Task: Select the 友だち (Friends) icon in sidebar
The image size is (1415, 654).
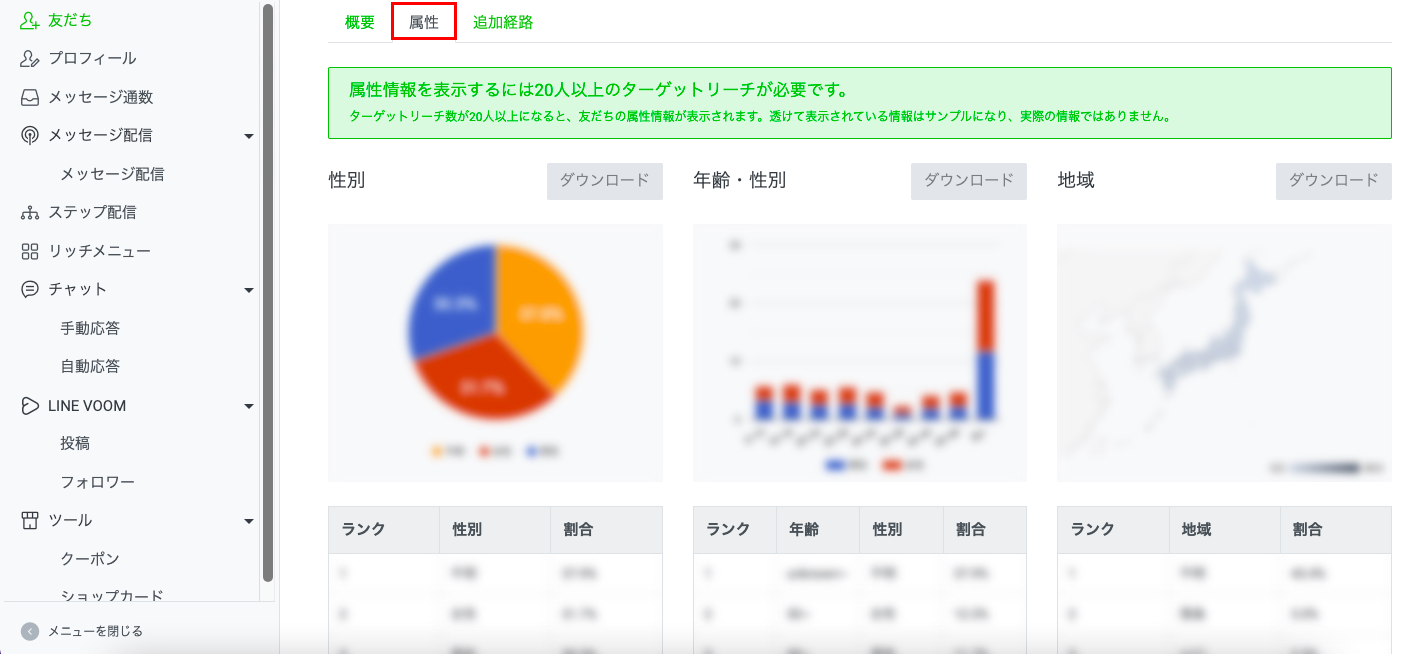Action: click(x=29, y=18)
